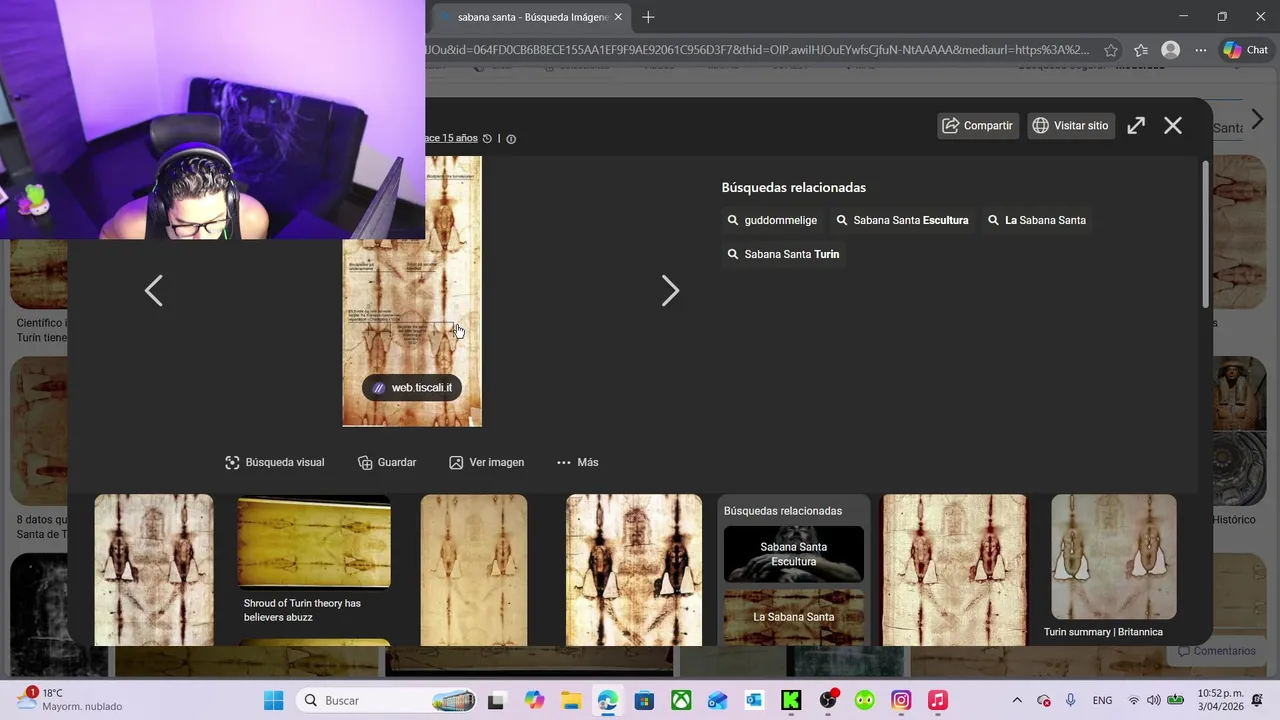Open Copilot Chat button

[x=1246, y=50]
